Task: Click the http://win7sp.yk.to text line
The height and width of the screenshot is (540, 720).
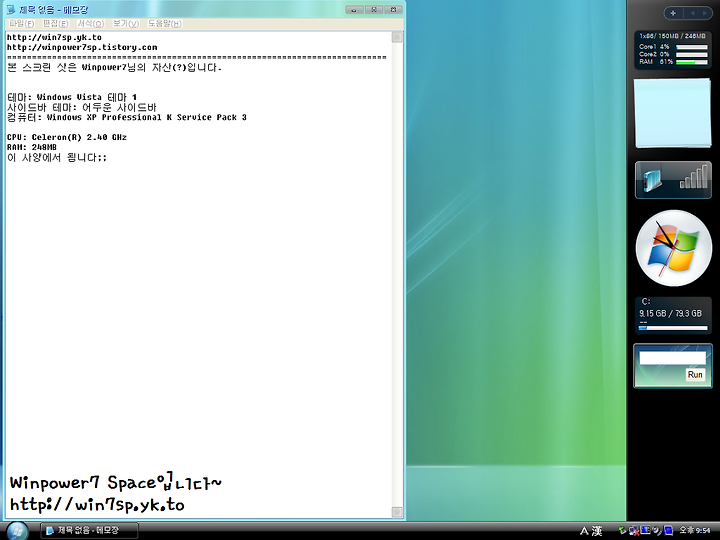Action: (x=54, y=37)
